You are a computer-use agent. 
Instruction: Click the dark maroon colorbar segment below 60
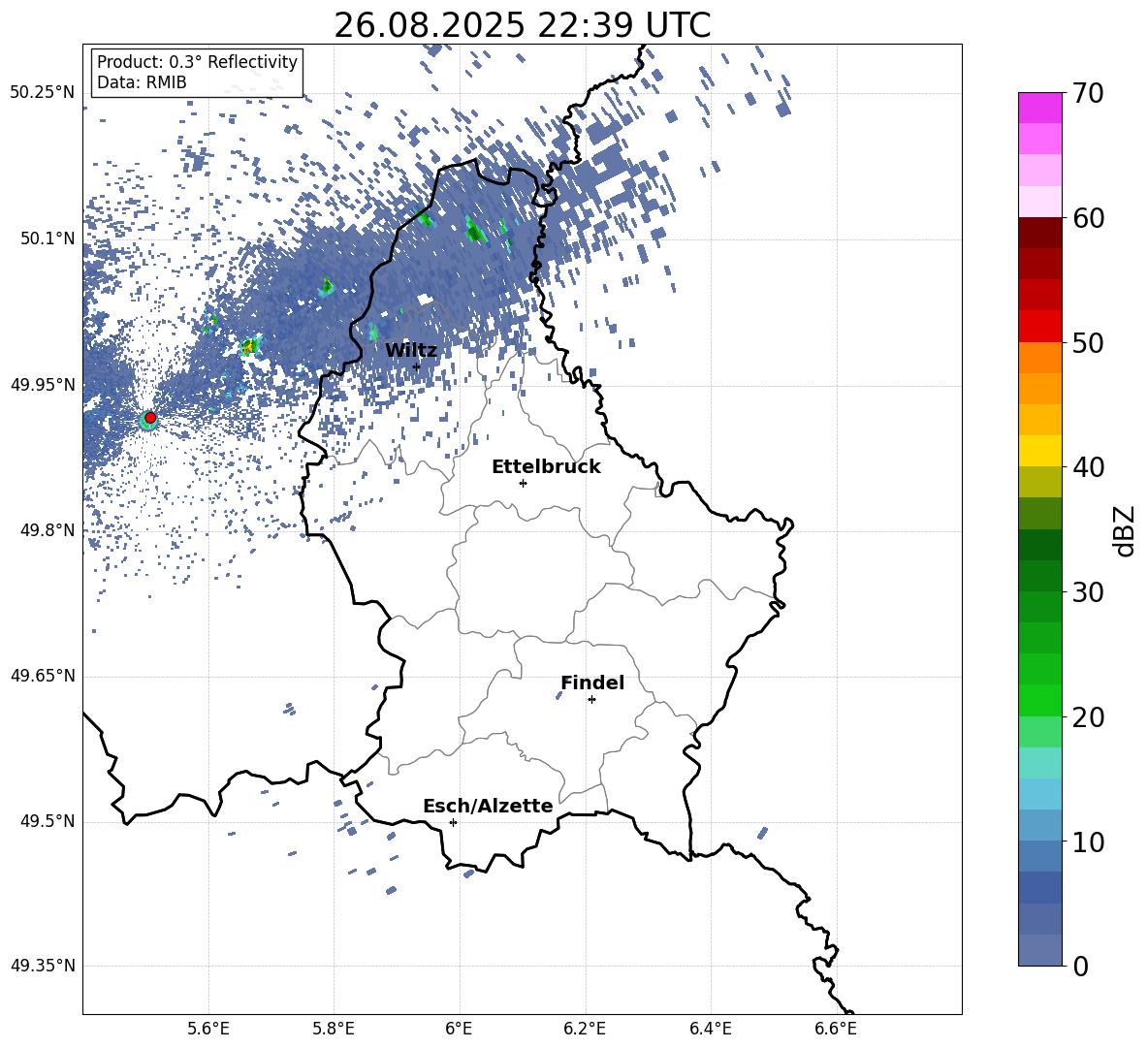point(1039,233)
